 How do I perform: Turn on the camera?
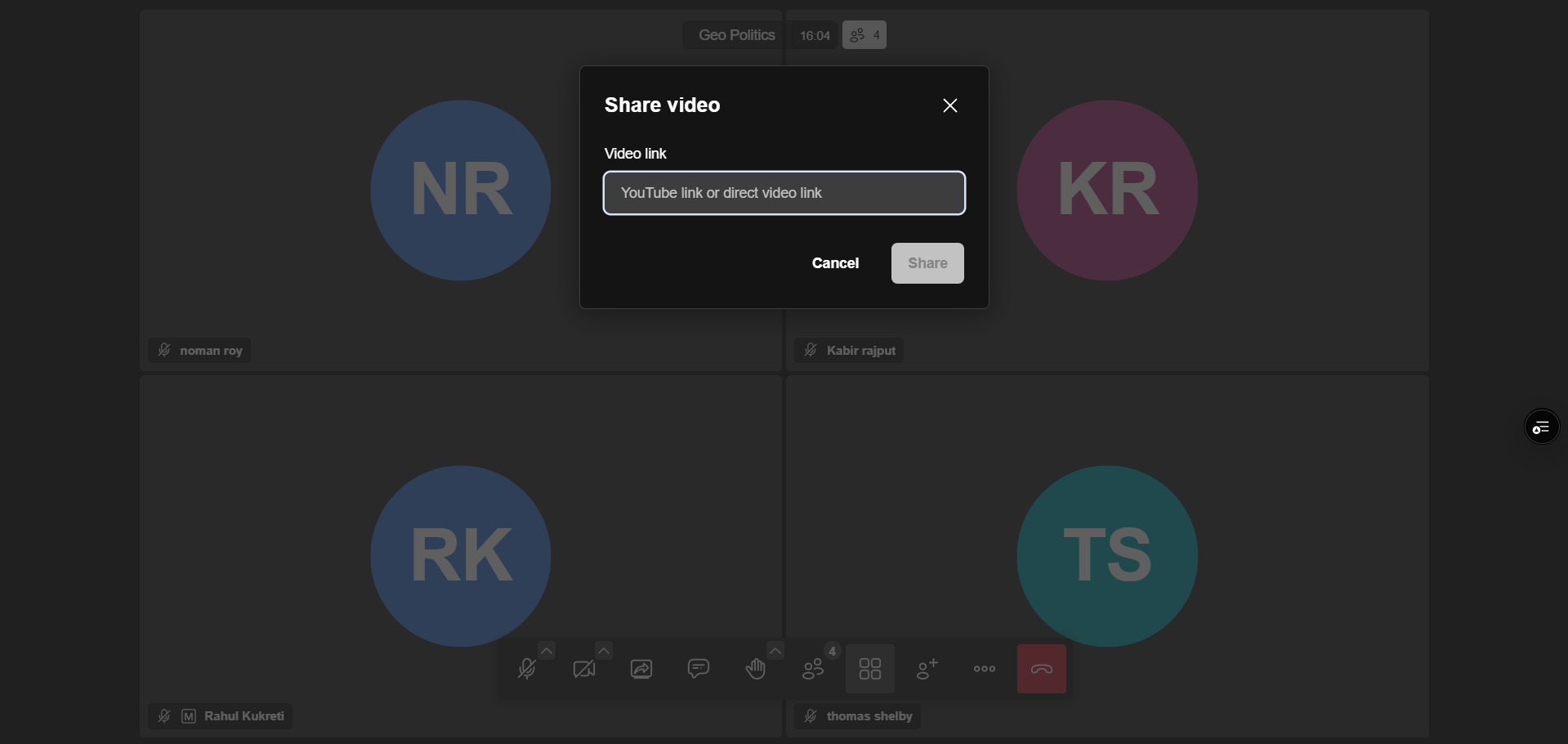pyautogui.click(x=584, y=670)
